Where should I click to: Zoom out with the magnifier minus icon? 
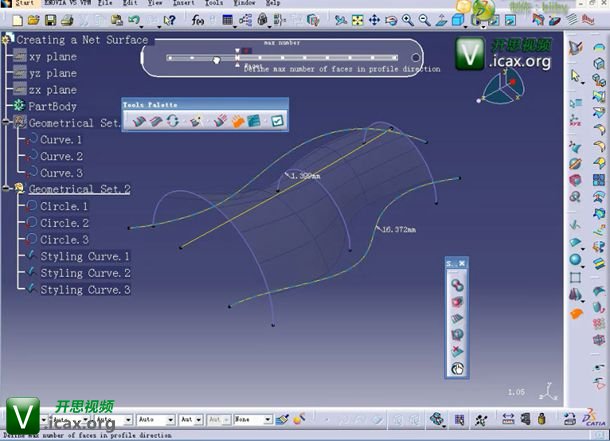point(424,20)
